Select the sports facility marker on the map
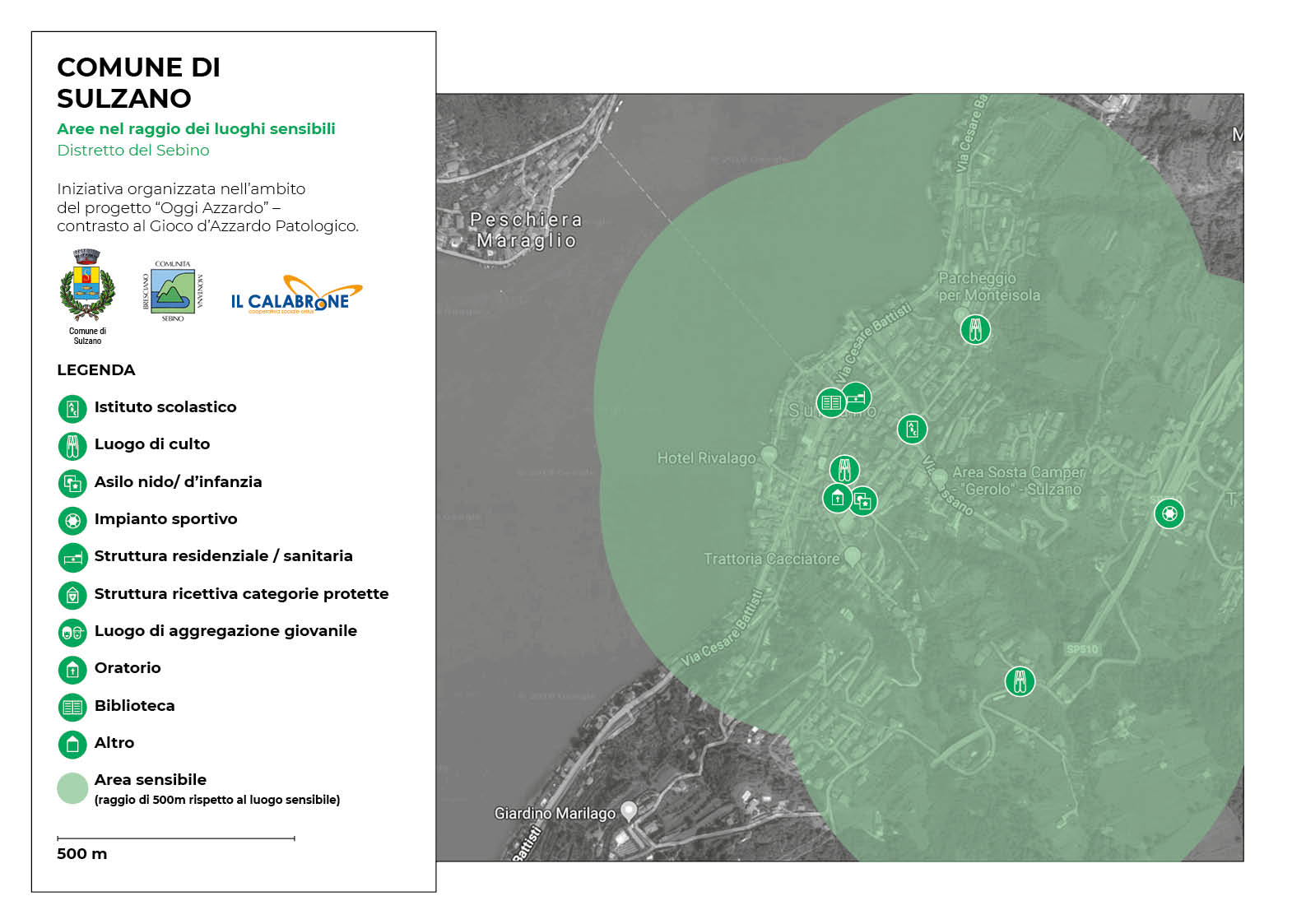1306x924 pixels. [x=1169, y=513]
